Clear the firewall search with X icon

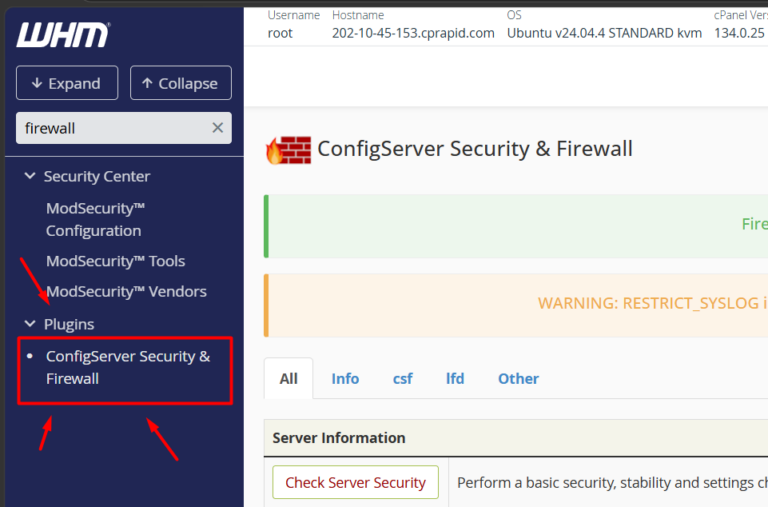coord(217,128)
